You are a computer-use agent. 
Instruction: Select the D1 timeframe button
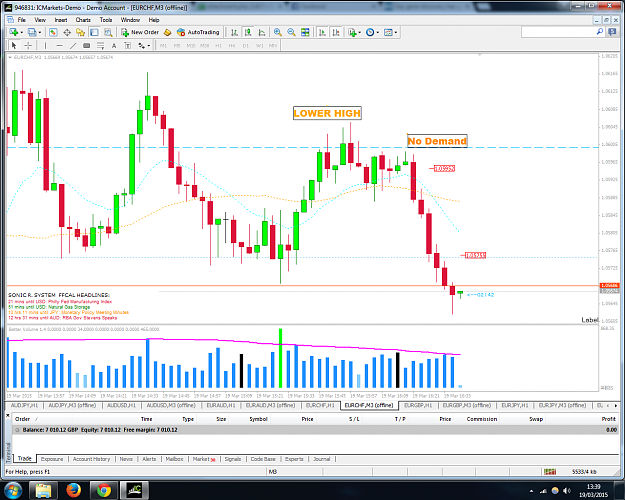[x=246, y=46]
